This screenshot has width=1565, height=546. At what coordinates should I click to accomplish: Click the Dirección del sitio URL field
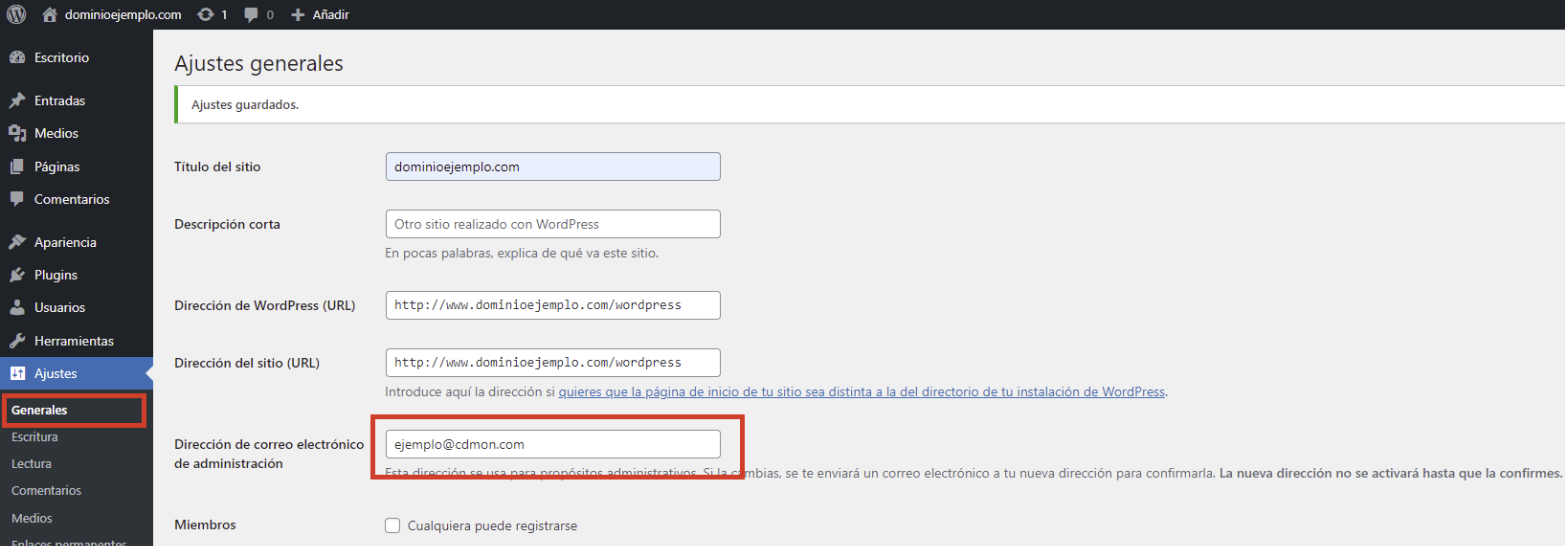point(553,362)
